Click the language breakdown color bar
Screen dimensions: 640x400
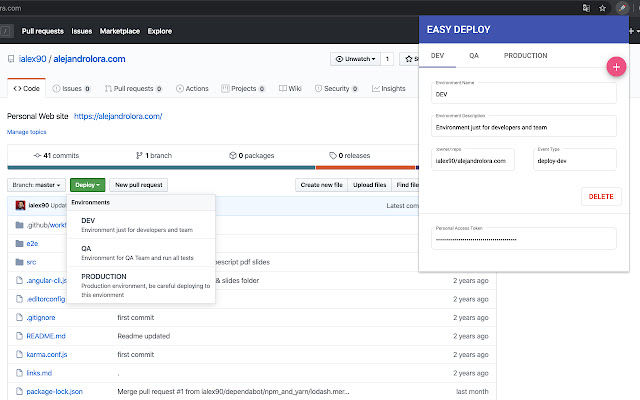pos(213,167)
